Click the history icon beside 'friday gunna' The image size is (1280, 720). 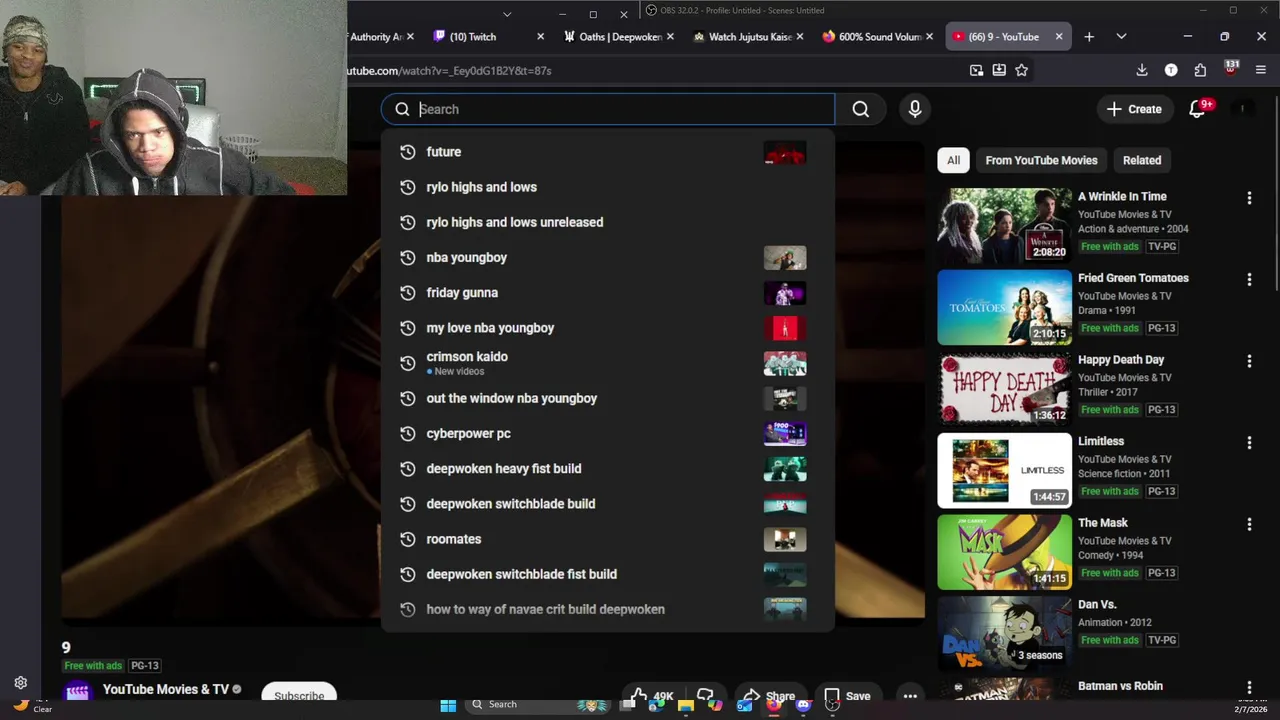(x=407, y=293)
